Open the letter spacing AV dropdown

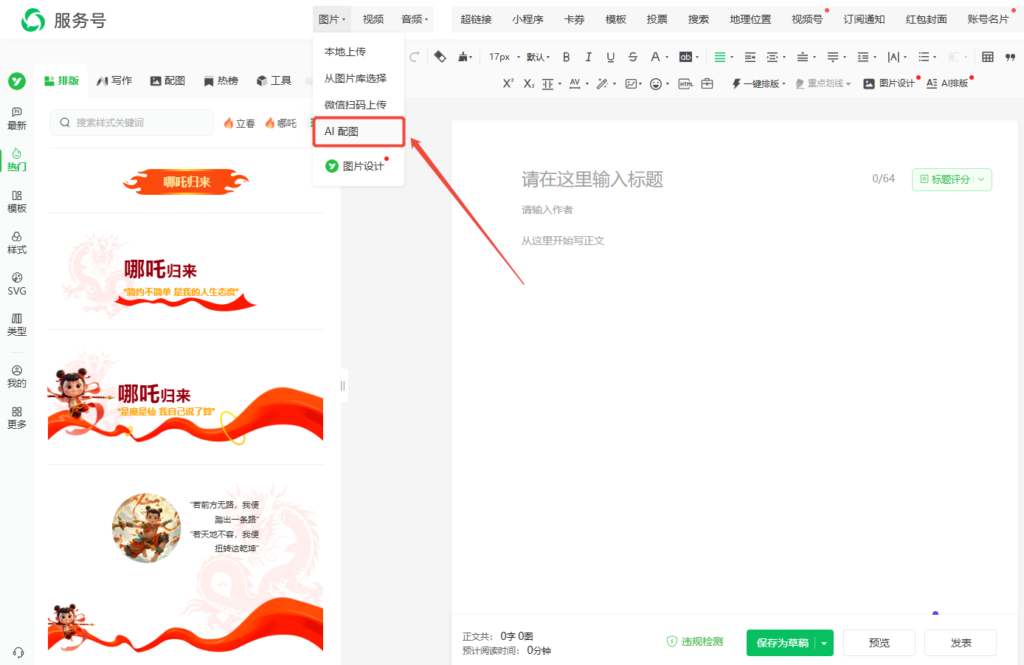pyautogui.click(x=579, y=84)
